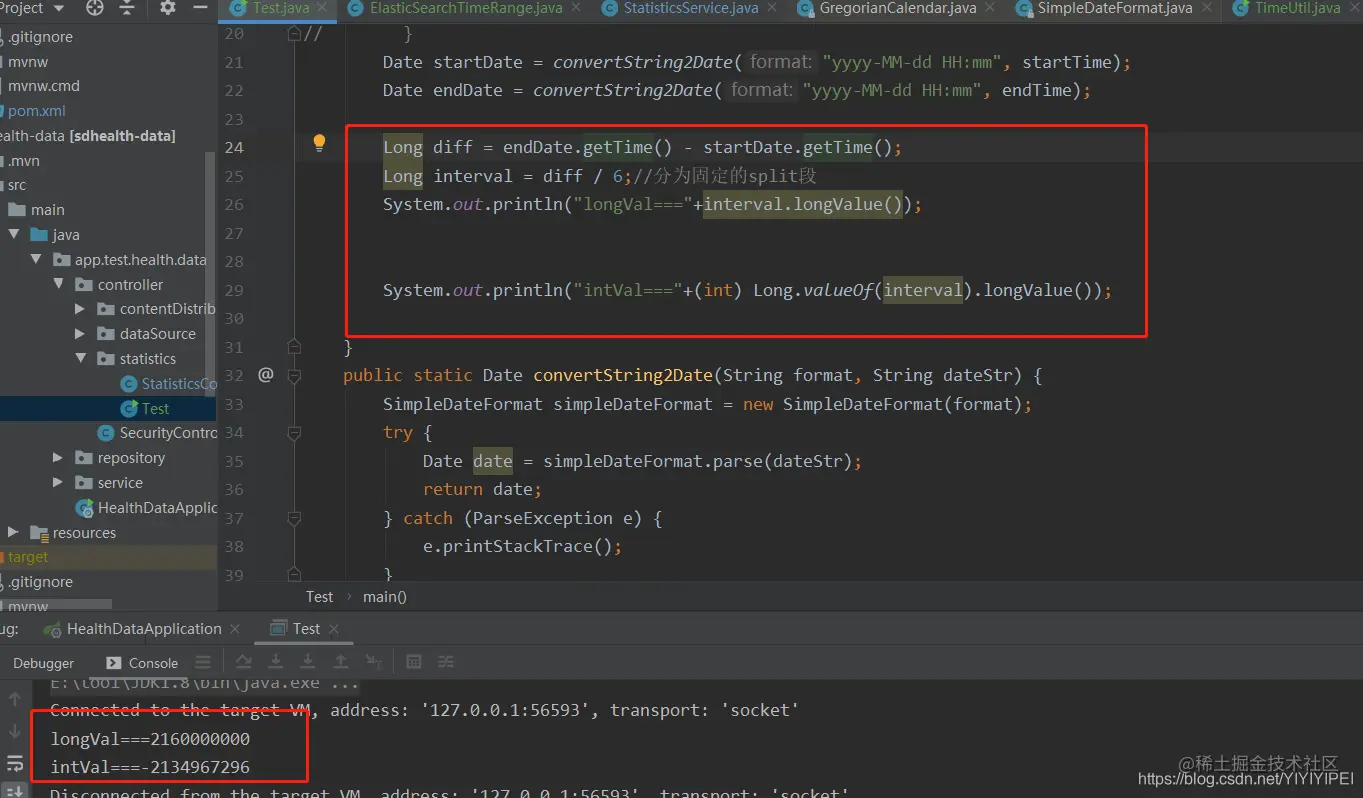Click the @ gutter icon on line 32
The height and width of the screenshot is (798, 1363).
265,375
